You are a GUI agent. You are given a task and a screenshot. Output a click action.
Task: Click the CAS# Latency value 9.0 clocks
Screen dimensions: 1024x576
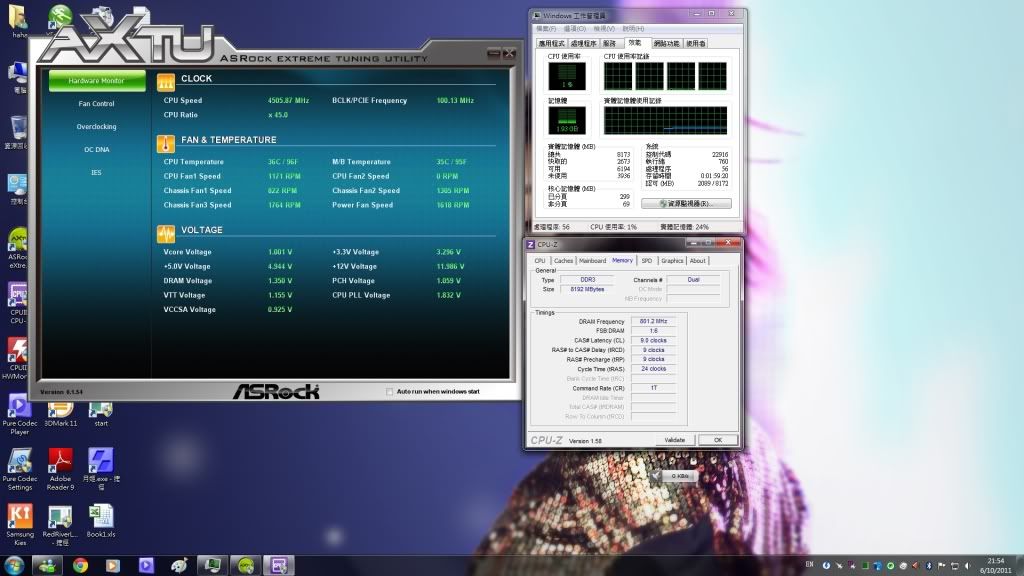click(653, 340)
